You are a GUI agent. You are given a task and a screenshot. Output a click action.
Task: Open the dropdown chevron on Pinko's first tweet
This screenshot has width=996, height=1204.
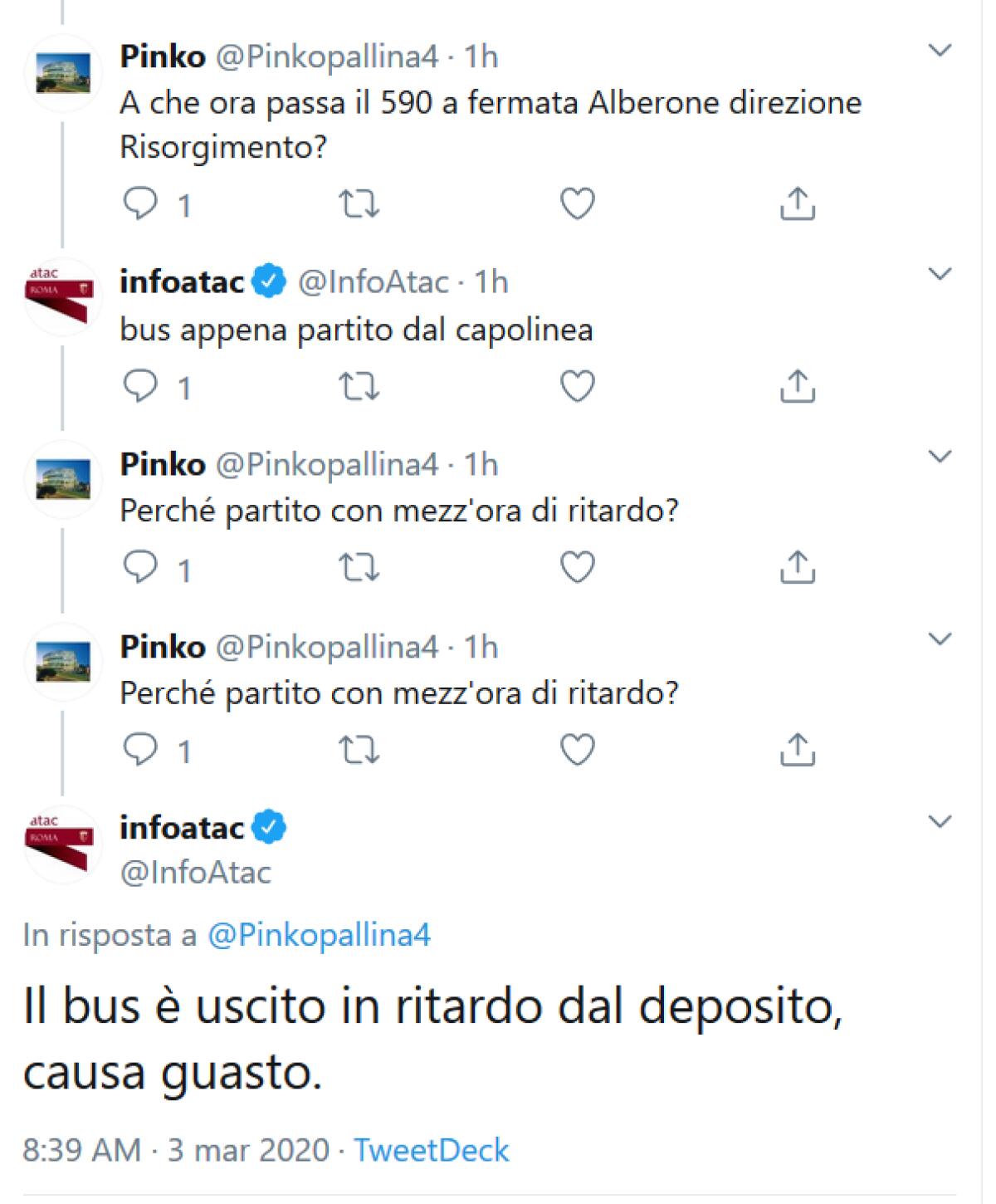click(940, 51)
